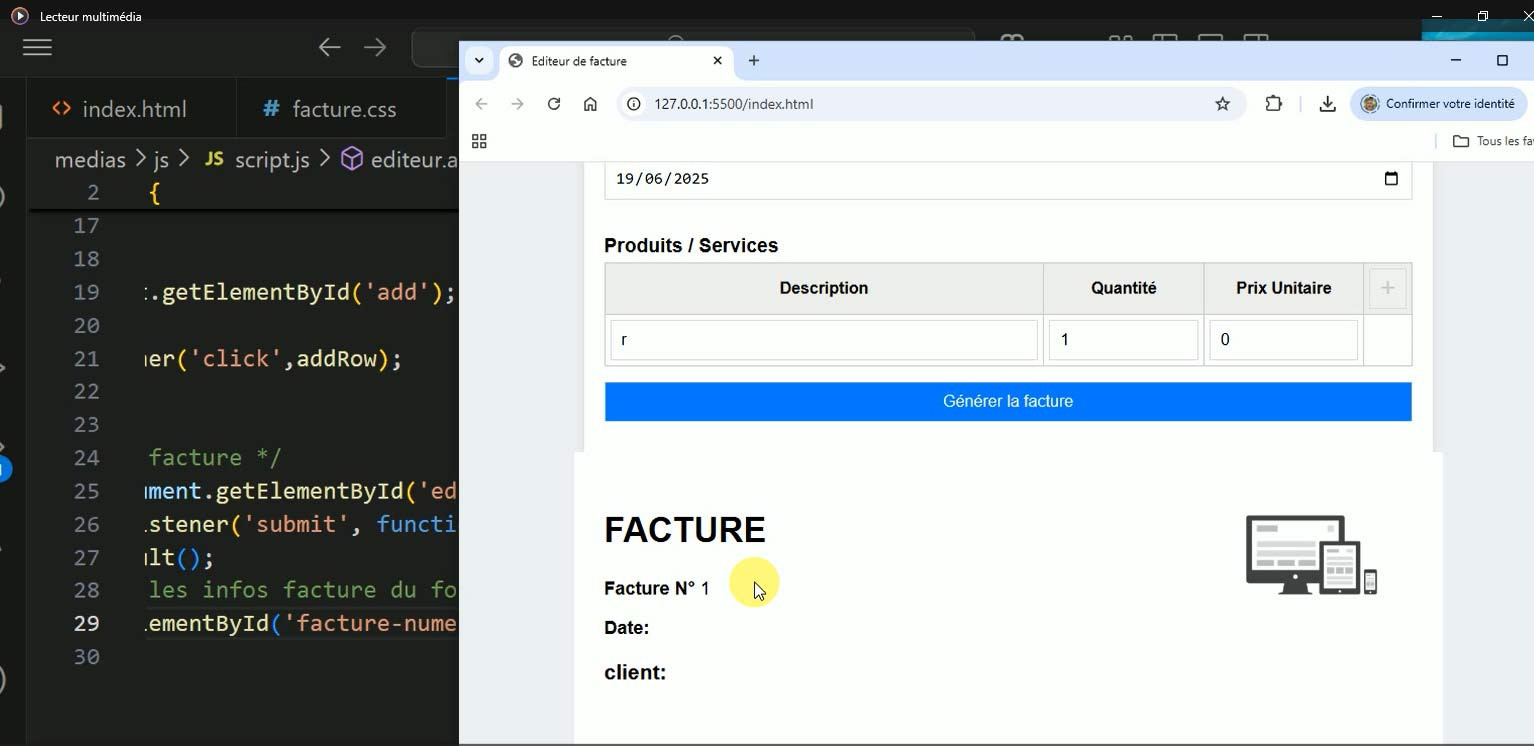The width and height of the screenshot is (1534, 746).
Task: Switch to the index.html editor tab
Action: coord(120,109)
